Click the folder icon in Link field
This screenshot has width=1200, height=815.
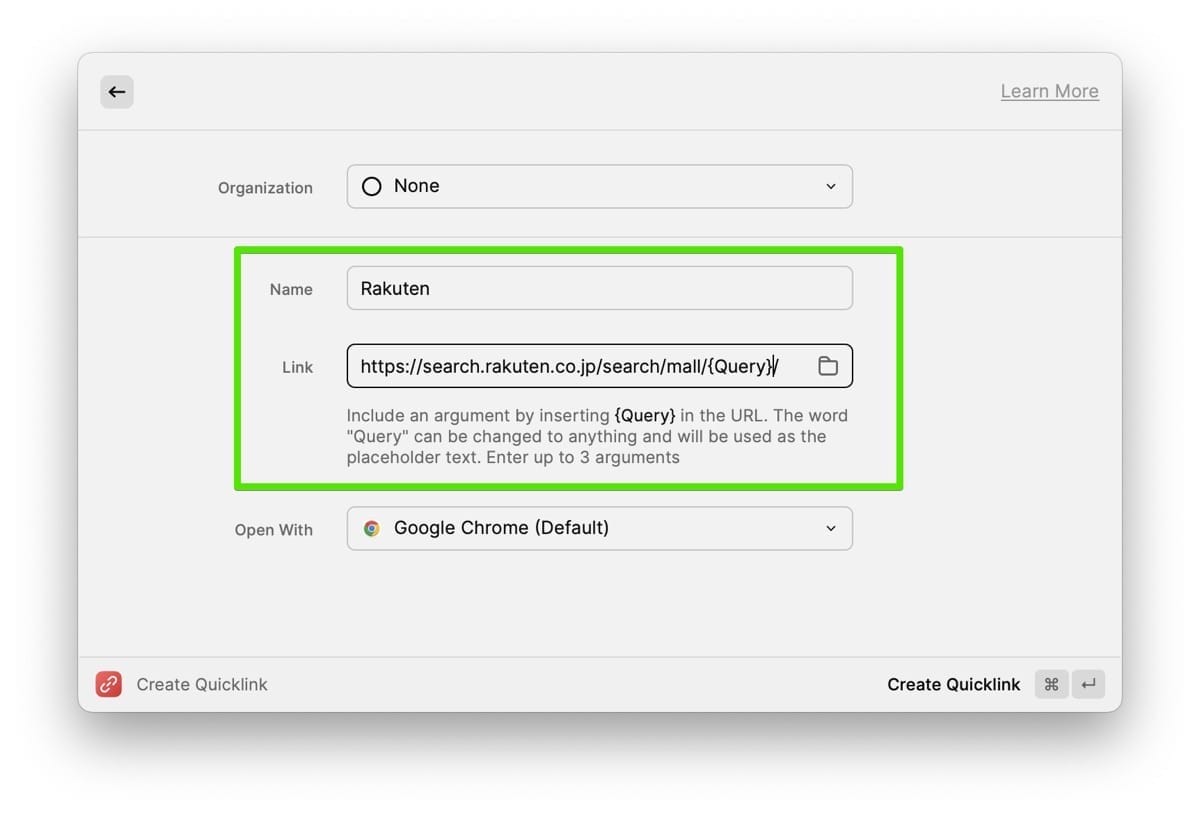coord(828,366)
